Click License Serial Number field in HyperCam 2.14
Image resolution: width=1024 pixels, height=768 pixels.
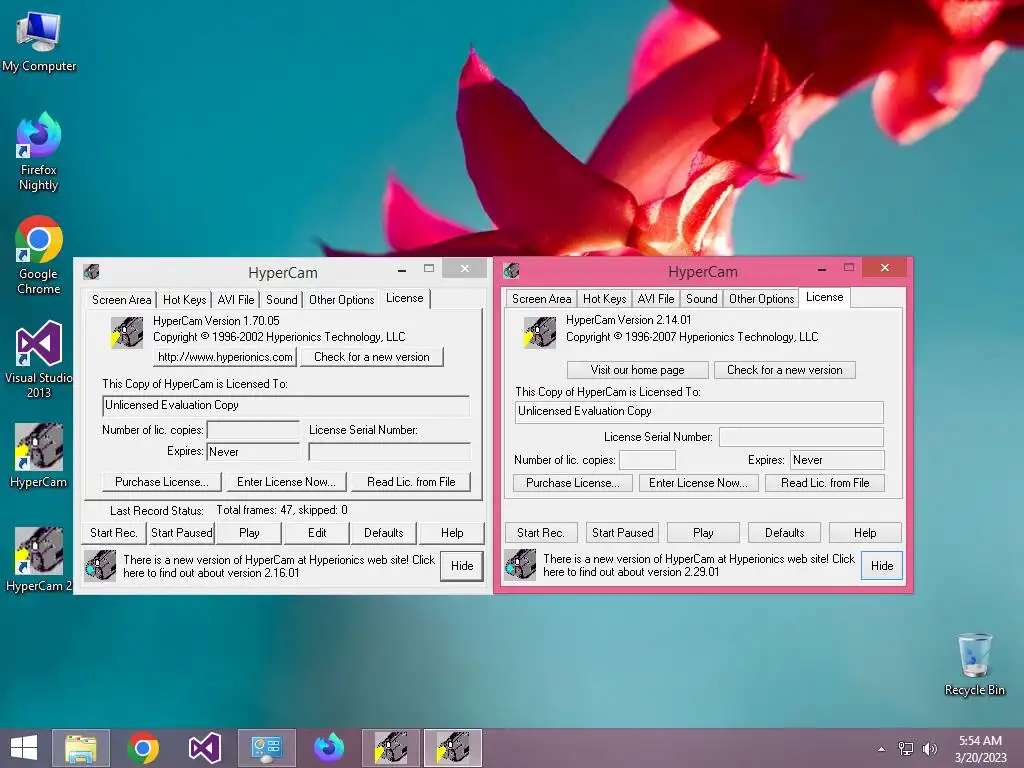click(x=801, y=437)
